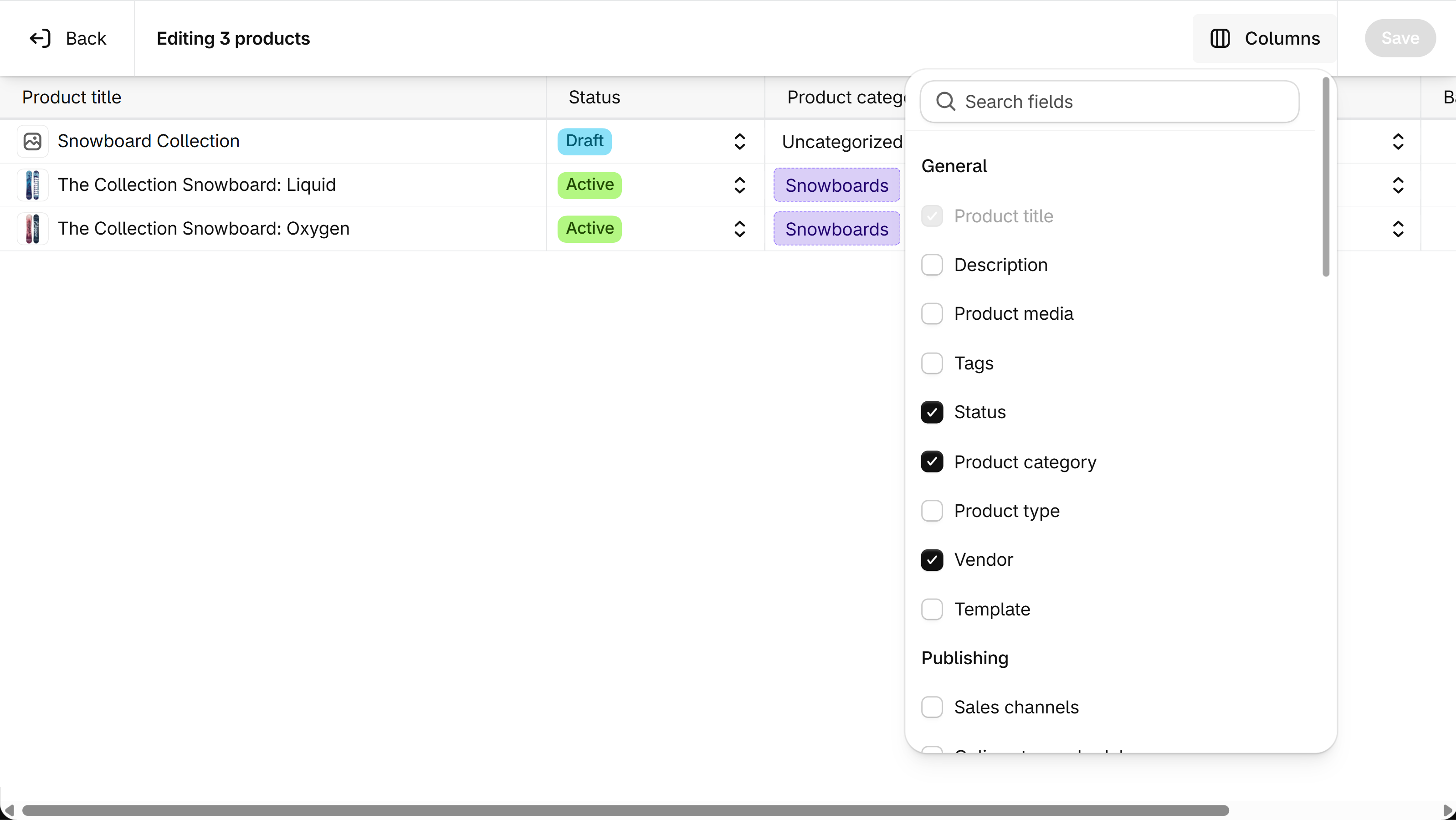The image size is (1456, 820).
Task: Toggle the Description checkbox
Action: click(x=932, y=265)
